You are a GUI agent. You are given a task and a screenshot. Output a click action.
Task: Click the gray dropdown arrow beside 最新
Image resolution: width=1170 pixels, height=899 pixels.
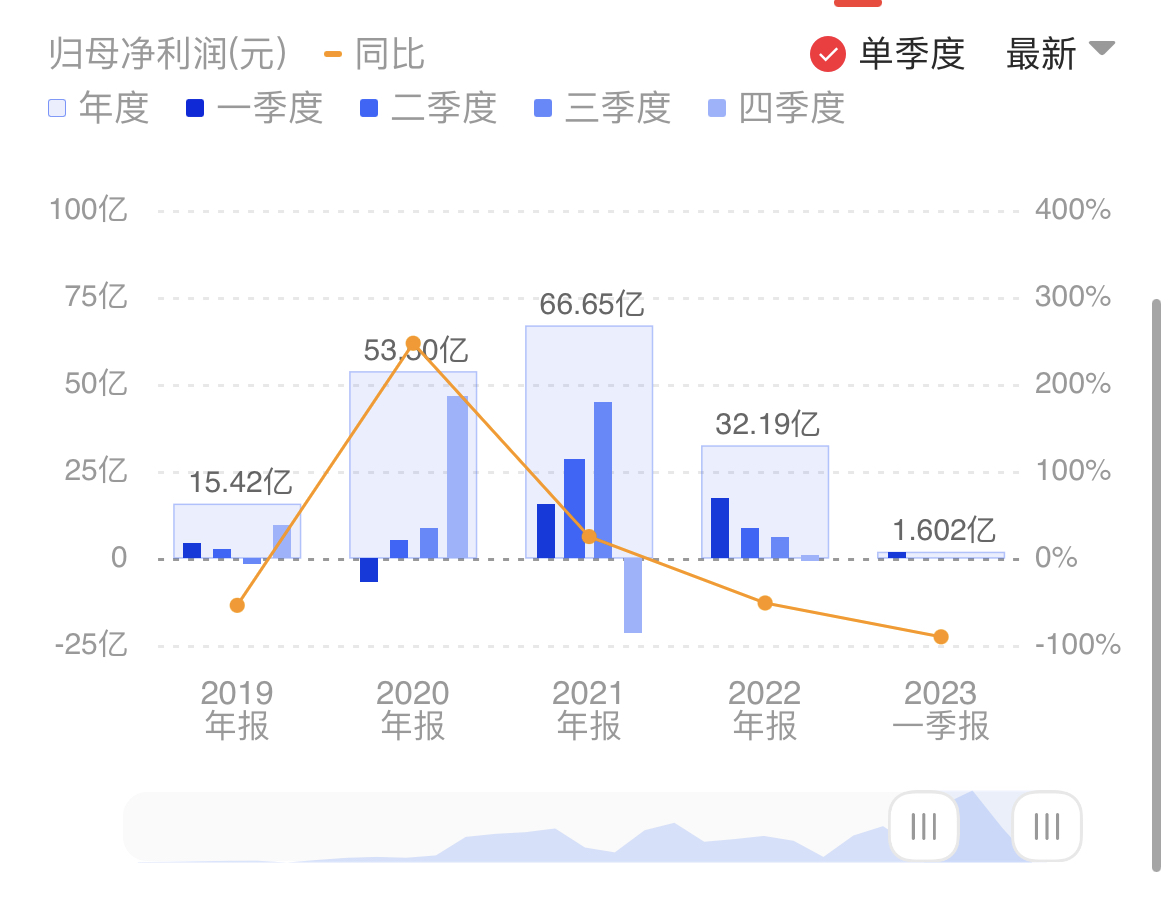pos(1101,49)
